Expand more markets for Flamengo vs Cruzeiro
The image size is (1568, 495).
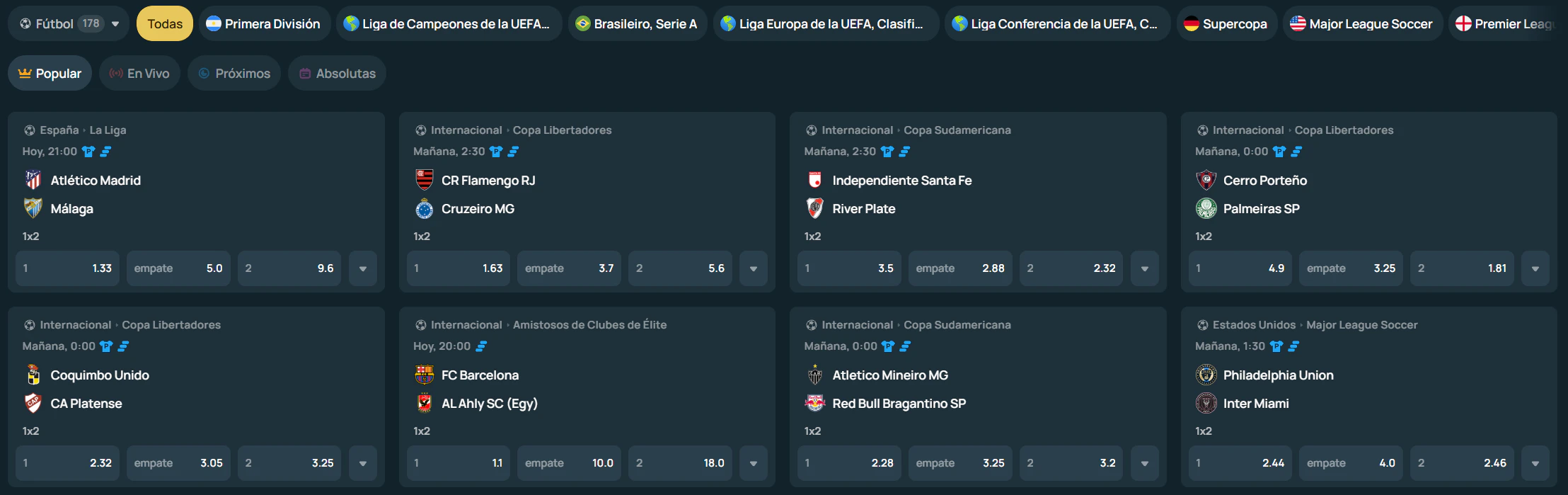coord(754,268)
